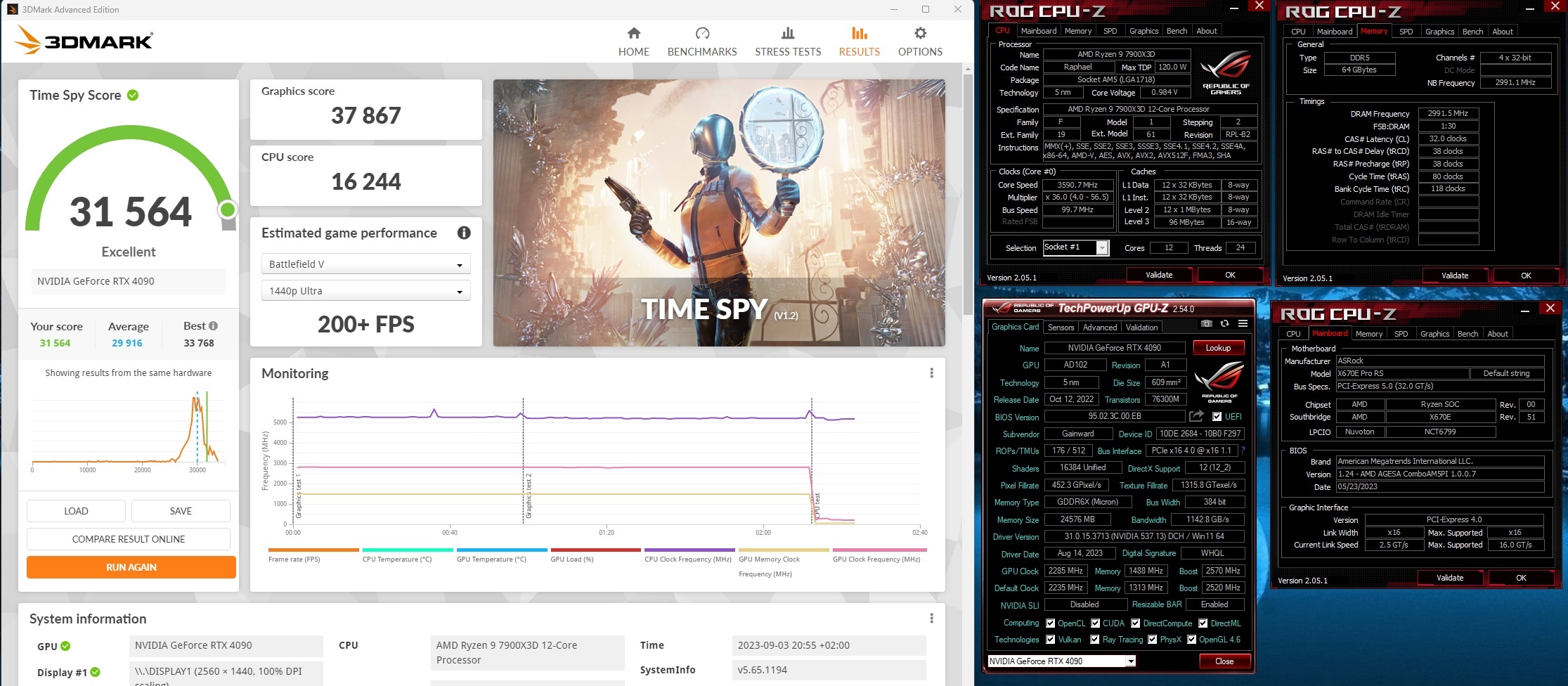Viewport: 1568px width, 686px height.
Task: Open the Validation tab in GPU-Z
Action: pos(1141,328)
